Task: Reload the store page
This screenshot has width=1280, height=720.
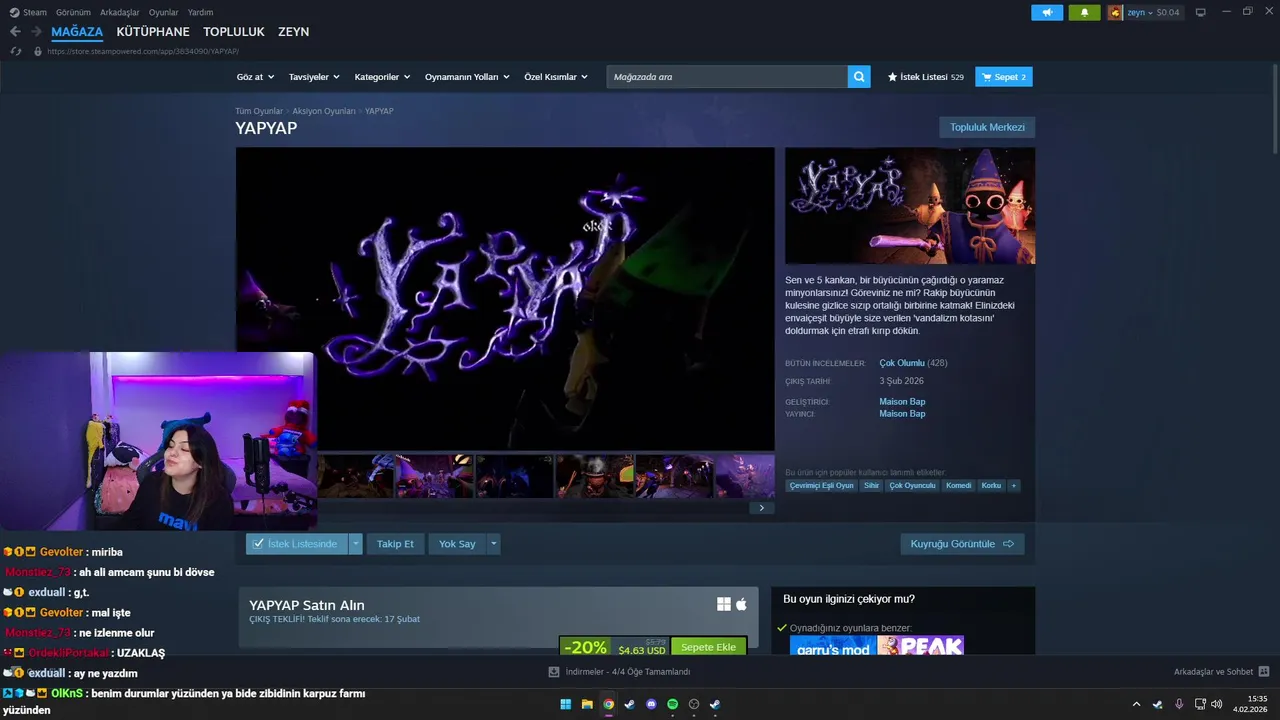Action: (x=15, y=51)
